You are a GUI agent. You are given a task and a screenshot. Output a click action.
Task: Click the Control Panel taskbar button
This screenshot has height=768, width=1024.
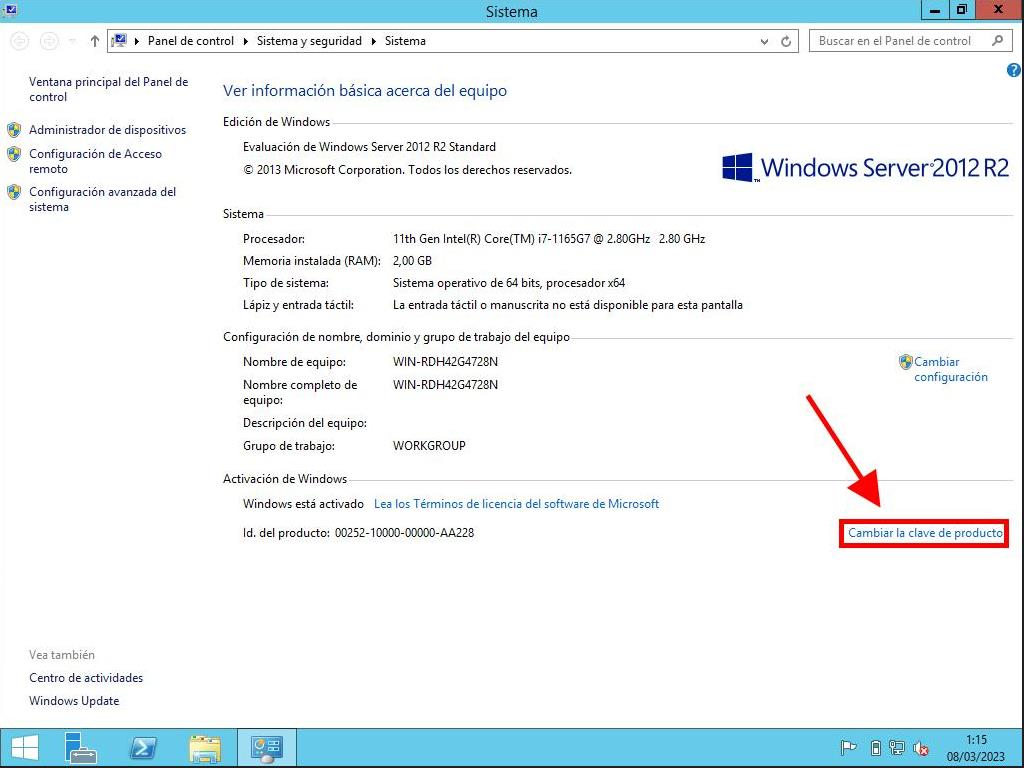(266, 748)
